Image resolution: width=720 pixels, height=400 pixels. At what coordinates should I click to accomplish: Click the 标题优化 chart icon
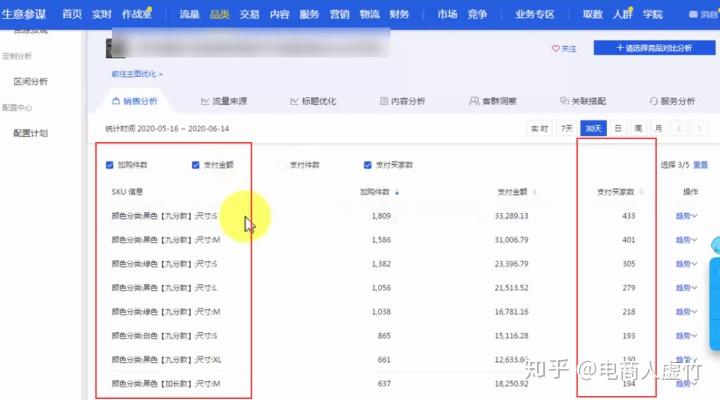point(294,101)
